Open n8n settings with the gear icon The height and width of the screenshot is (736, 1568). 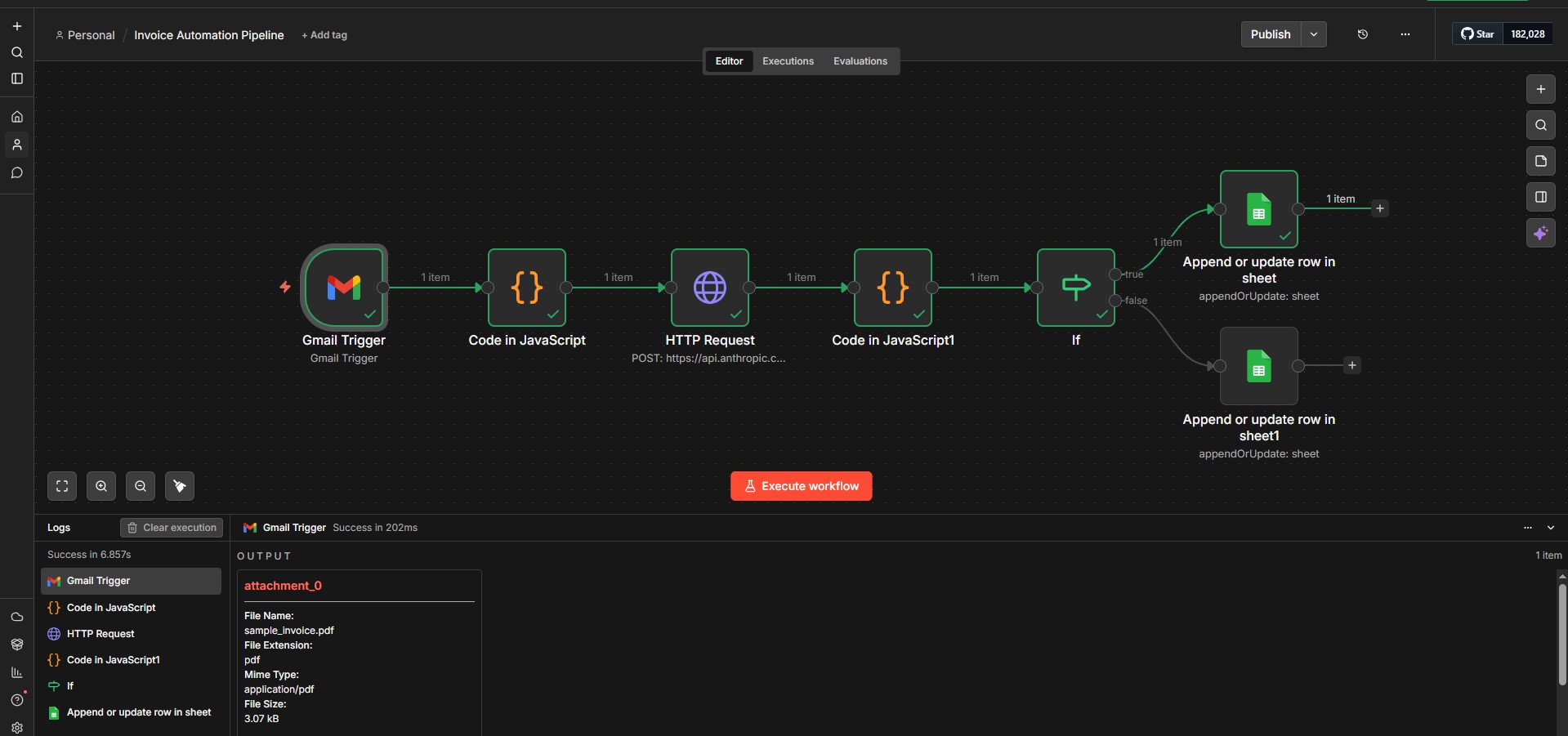(x=16, y=728)
